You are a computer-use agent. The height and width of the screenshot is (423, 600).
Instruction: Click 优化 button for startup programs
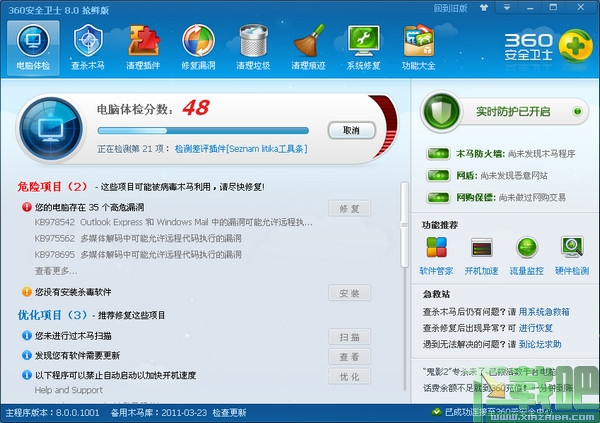[x=349, y=377]
